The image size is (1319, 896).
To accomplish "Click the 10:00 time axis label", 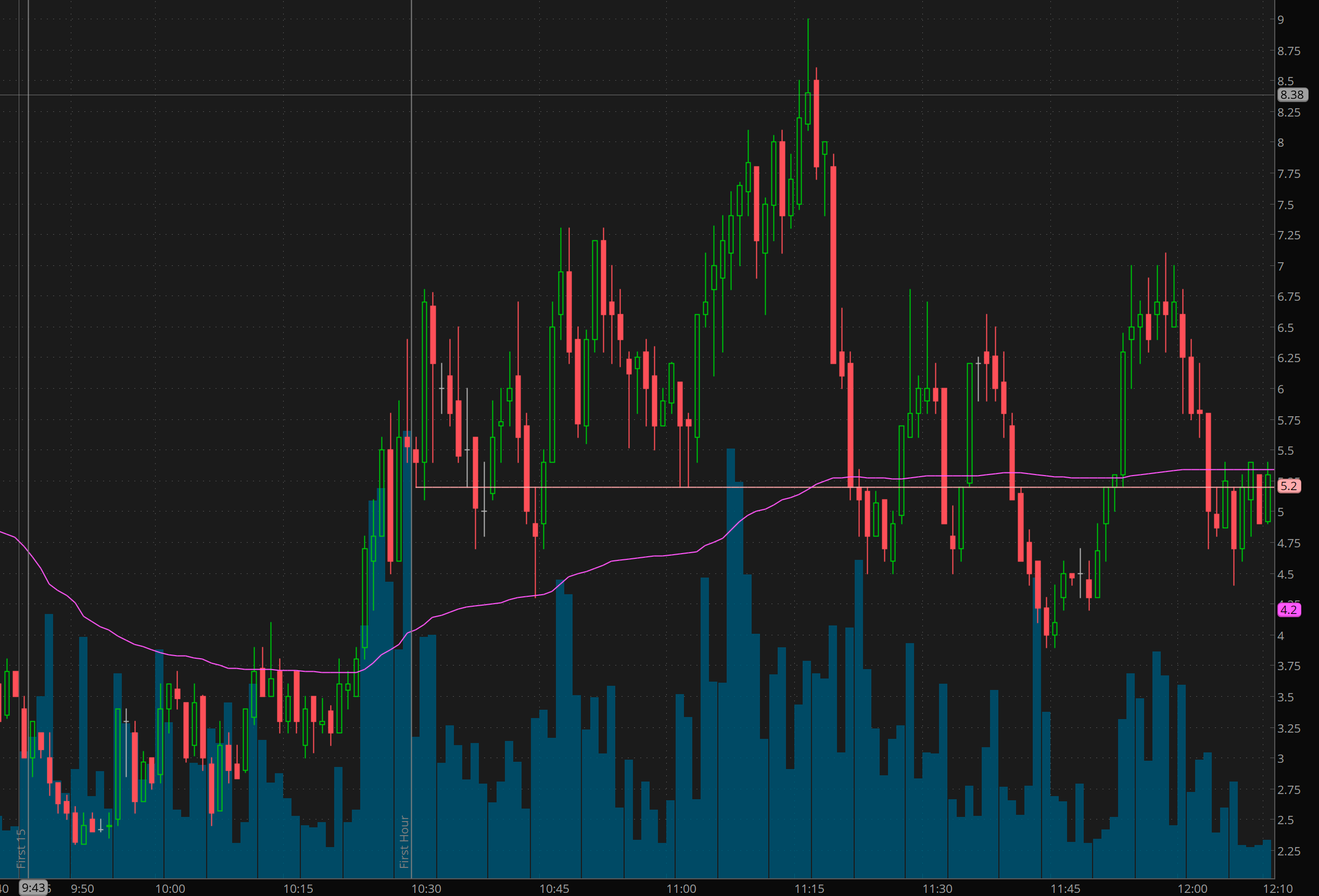I will click(170, 889).
